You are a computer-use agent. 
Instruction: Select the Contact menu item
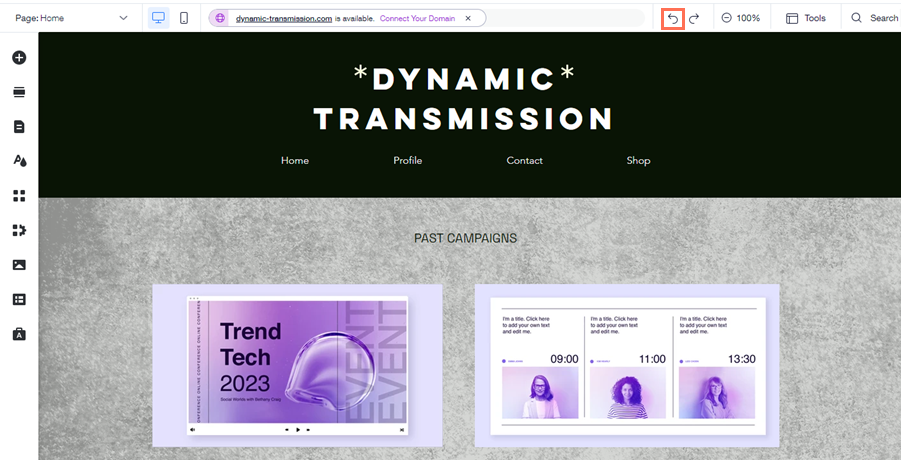pos(525,160)
